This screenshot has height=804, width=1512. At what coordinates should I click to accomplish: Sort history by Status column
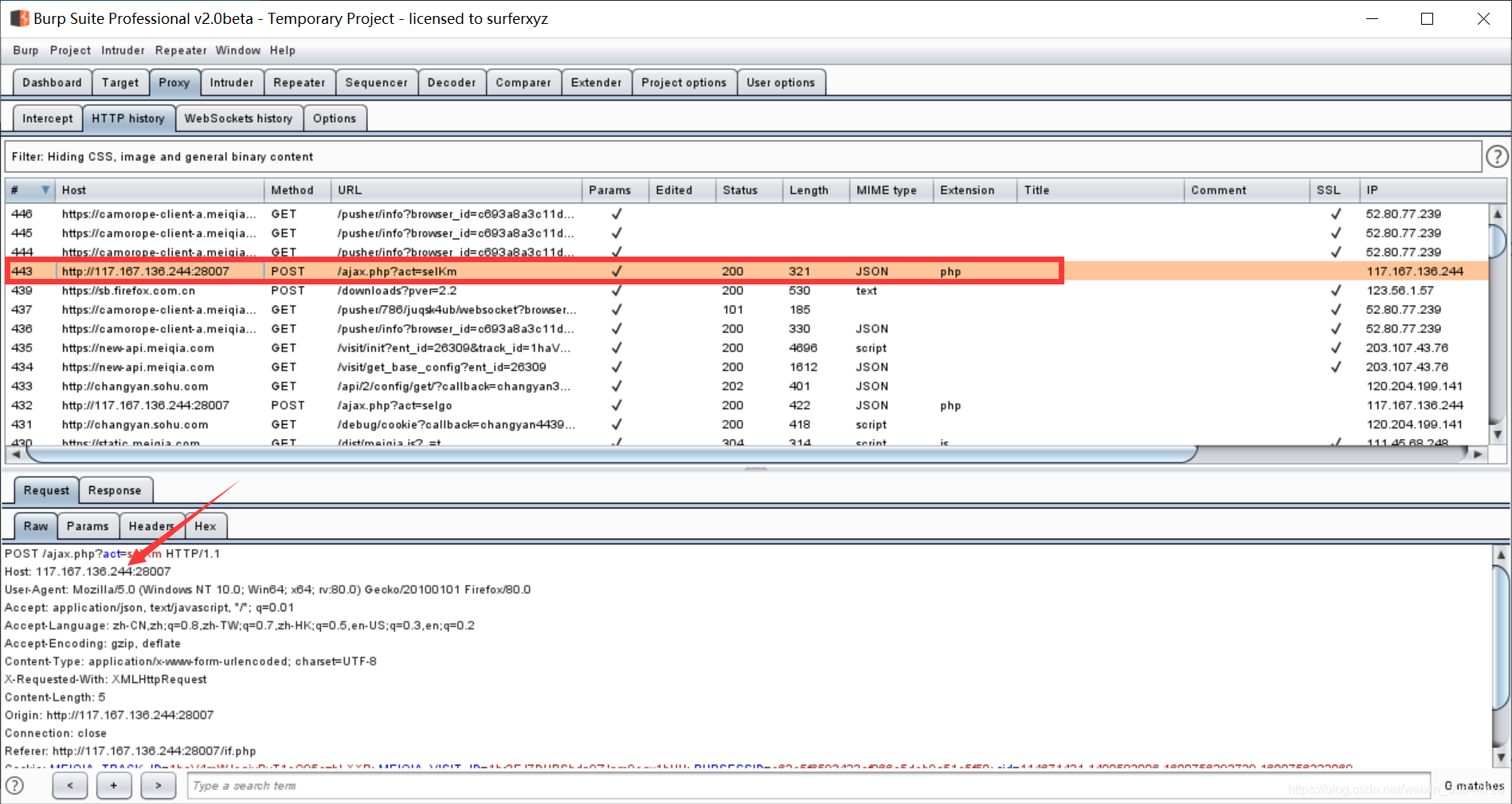[x=749, y=190]
